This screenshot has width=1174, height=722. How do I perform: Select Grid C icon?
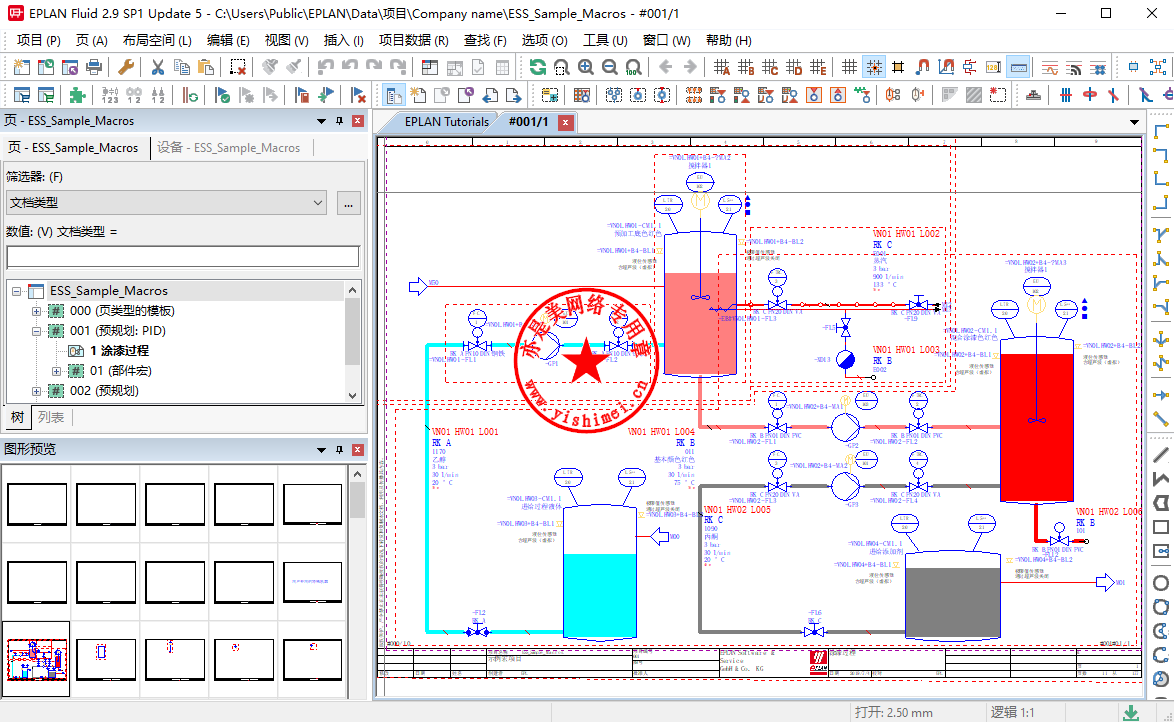click(x=770, y=67)
